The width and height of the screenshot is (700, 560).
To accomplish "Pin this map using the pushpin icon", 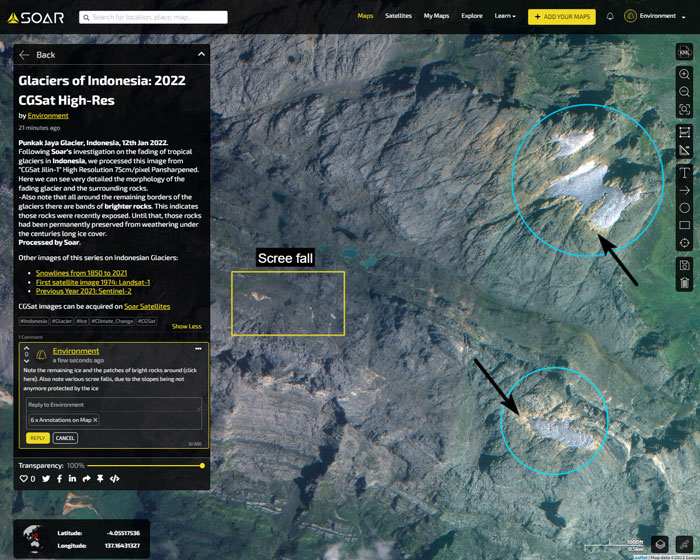I will (x=100, y=479).
